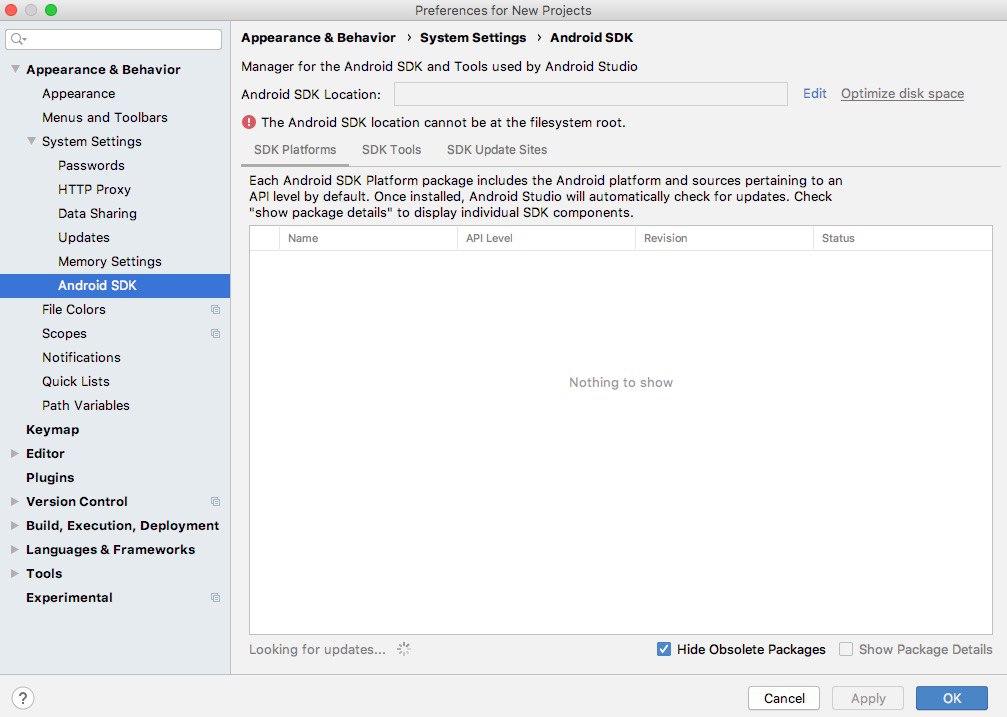Open HTTP Proxy settings
Viewport: 1007px width, 717px height.
[x=94, y=189]
